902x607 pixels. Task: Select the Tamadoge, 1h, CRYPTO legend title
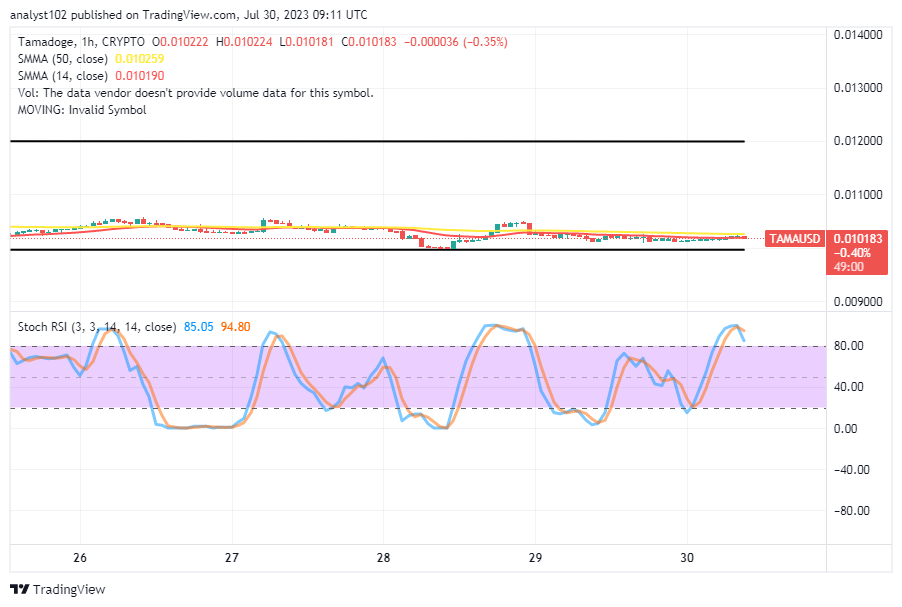(x=81, y=42)
